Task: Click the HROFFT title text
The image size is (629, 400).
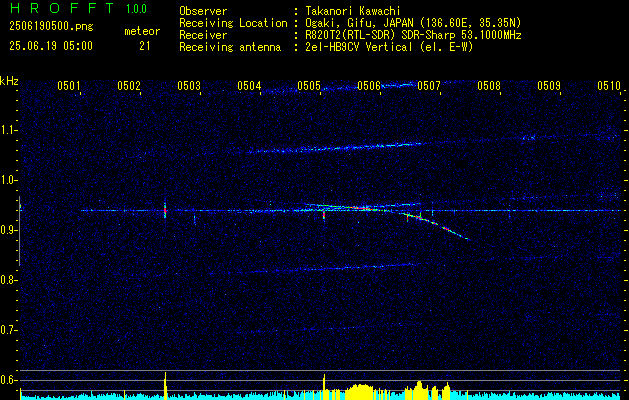Action: pos(62,8)
